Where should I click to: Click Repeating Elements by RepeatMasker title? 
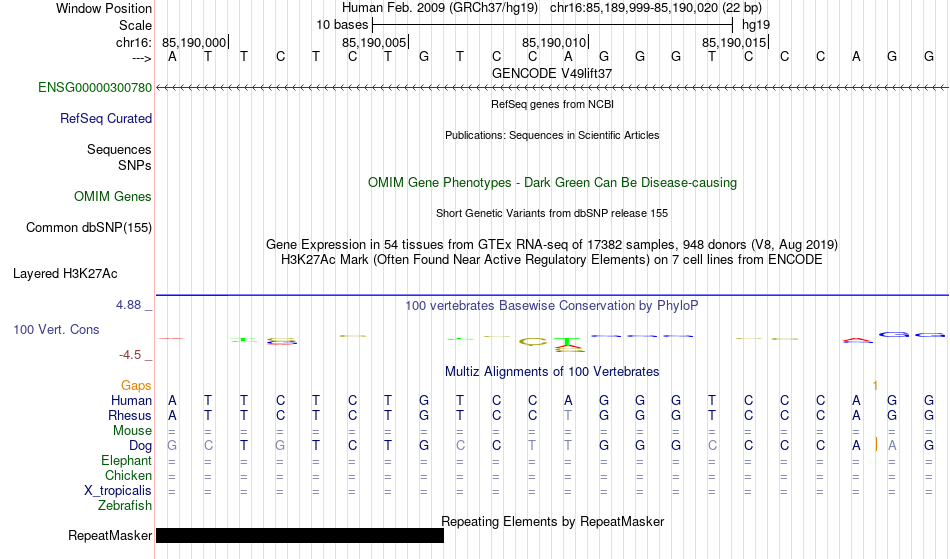coord(552,521)
